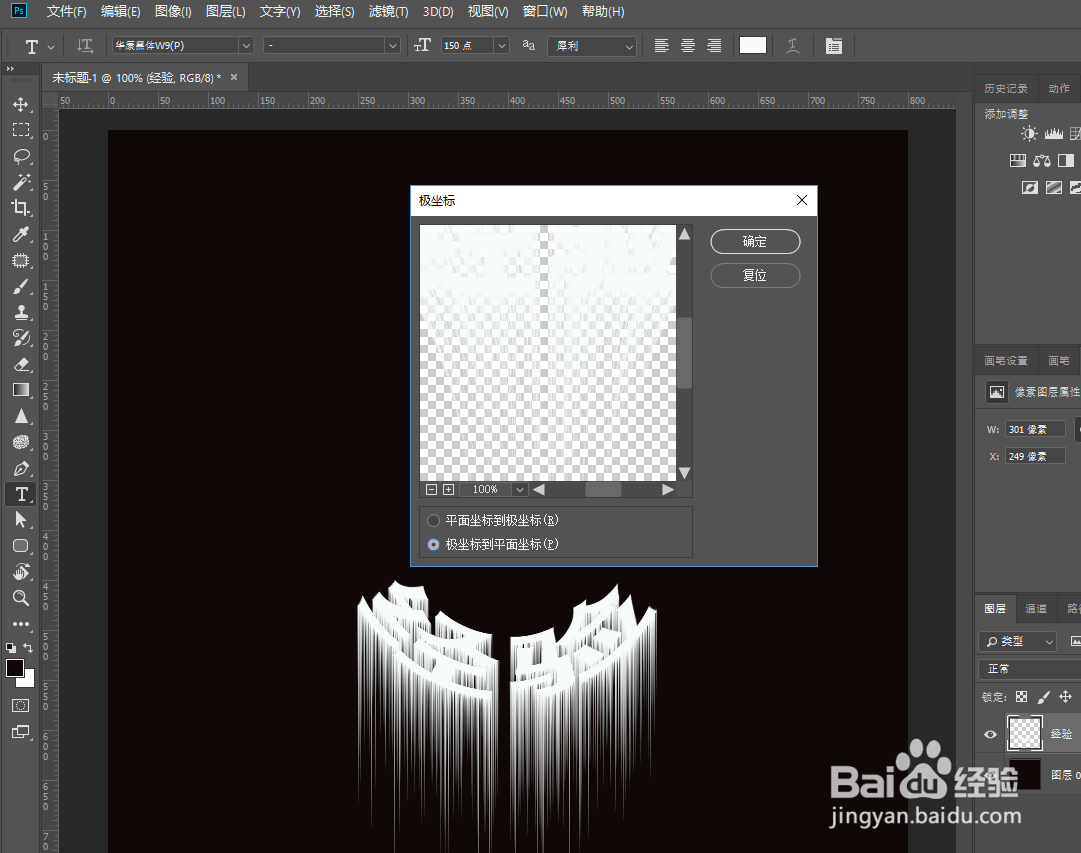Screen dimensions: 1081x853
Task: Zoom out the filter preview
Action: 432,490
